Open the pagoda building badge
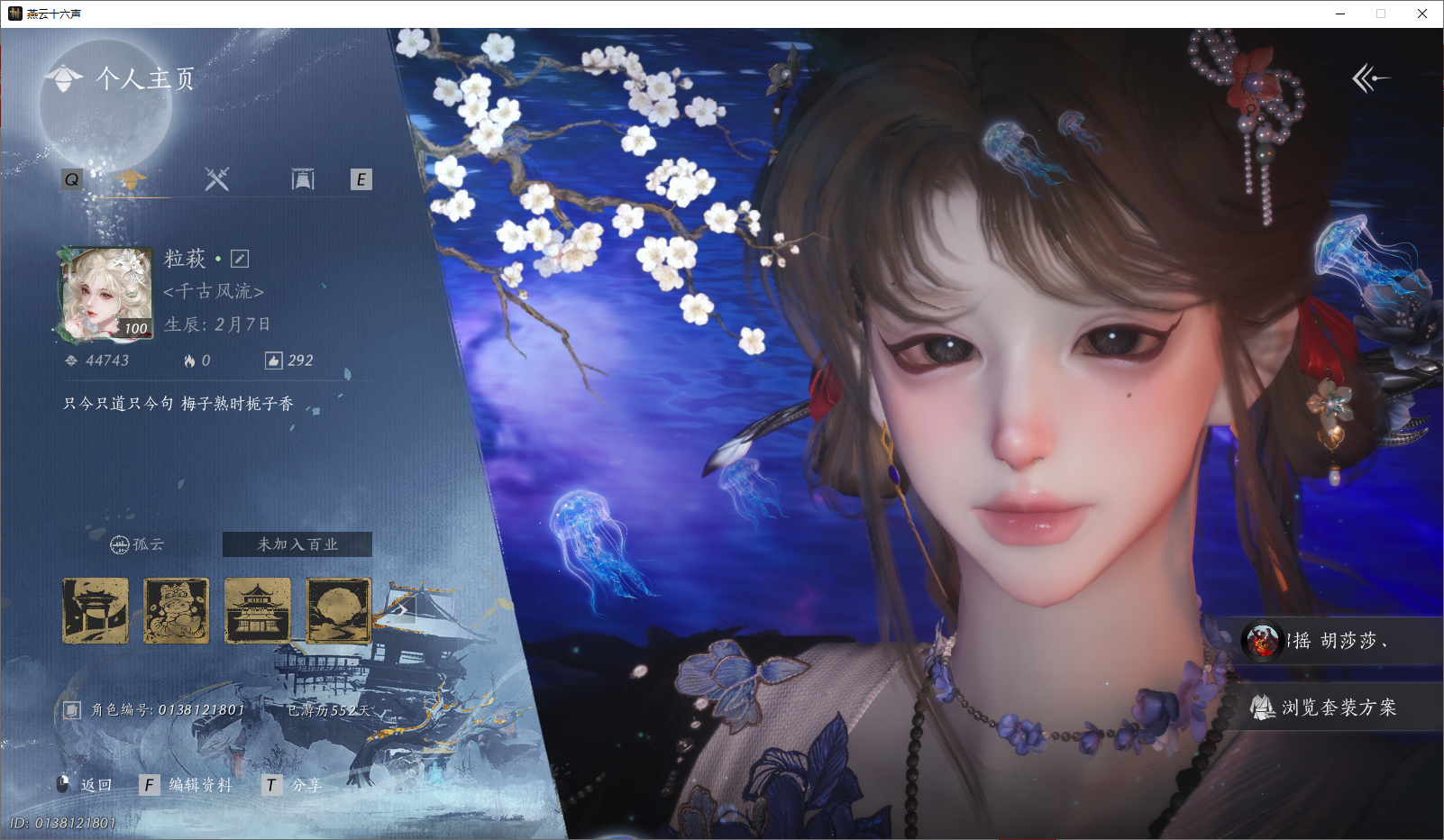Viewport: 1444px width, 840px height. [x=258, y=611]
